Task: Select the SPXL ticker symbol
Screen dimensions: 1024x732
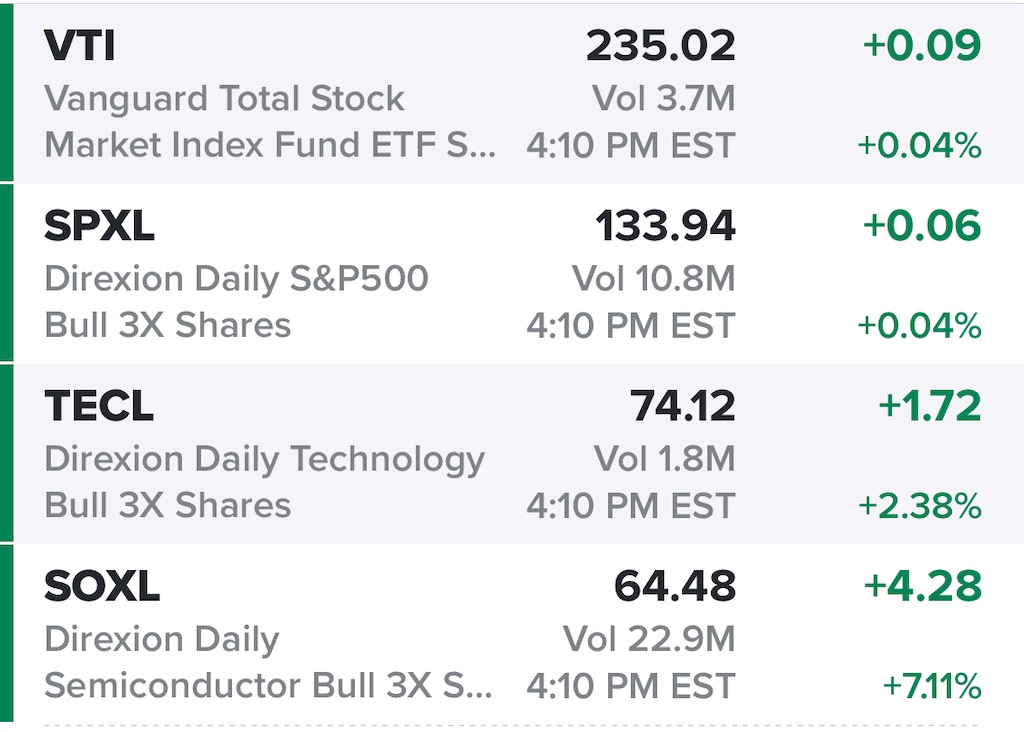Action: coord(99,227)
